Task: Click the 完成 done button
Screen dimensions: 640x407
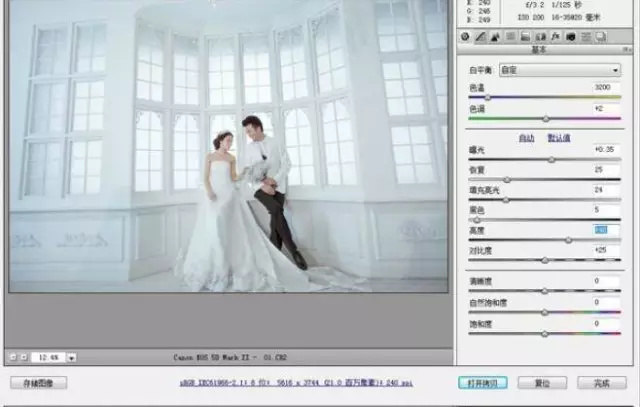Action: [x=602, y=383]
